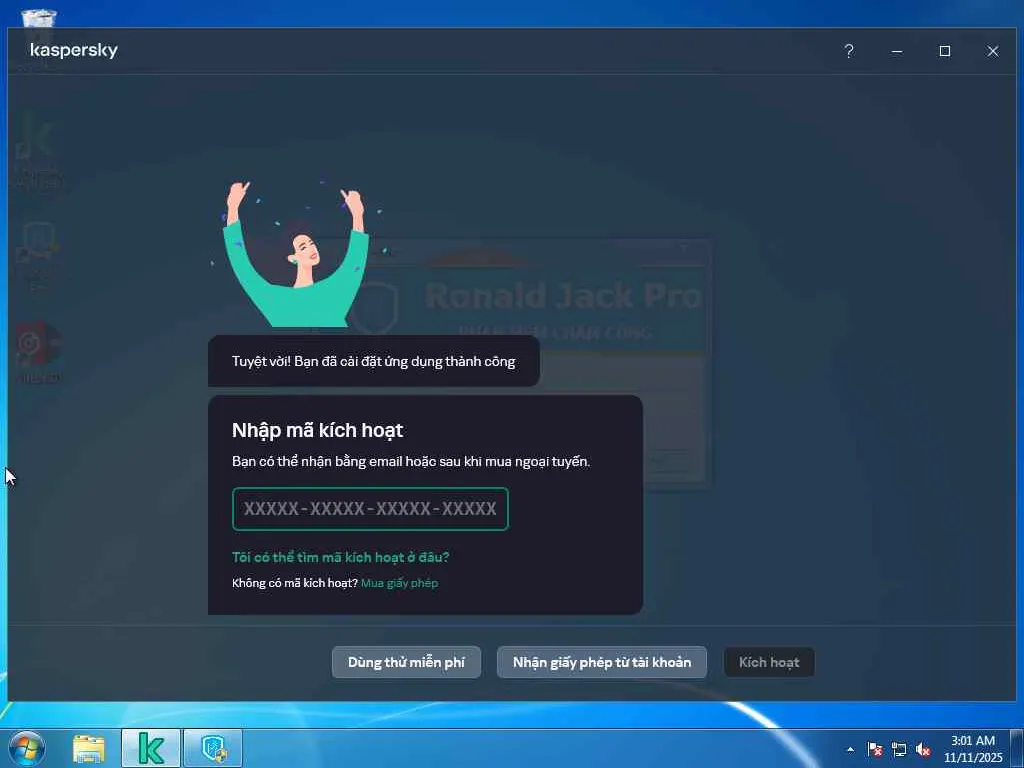
Task: Open the Windows Start menu orb
Action: coord(27,748)
